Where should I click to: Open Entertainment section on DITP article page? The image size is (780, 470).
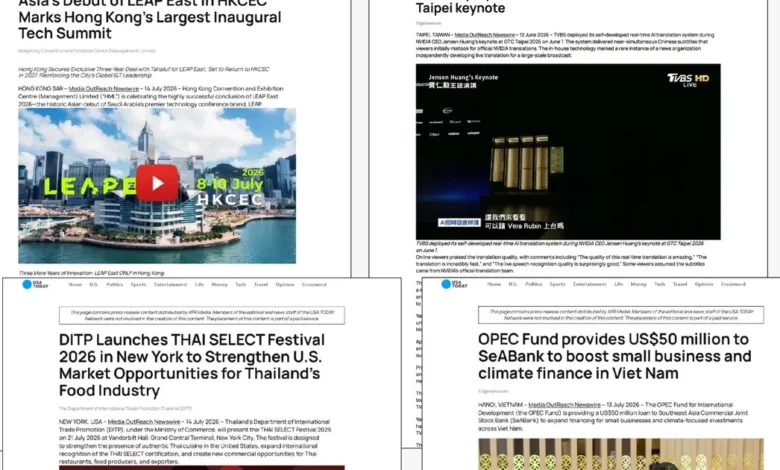[x=171, y=284]
